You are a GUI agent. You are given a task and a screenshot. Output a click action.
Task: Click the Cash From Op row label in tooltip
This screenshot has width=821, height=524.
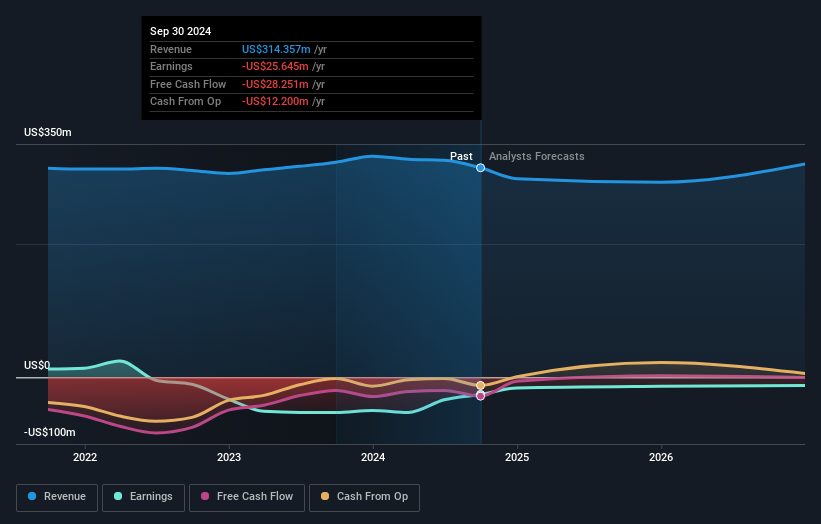coord(185,102)
